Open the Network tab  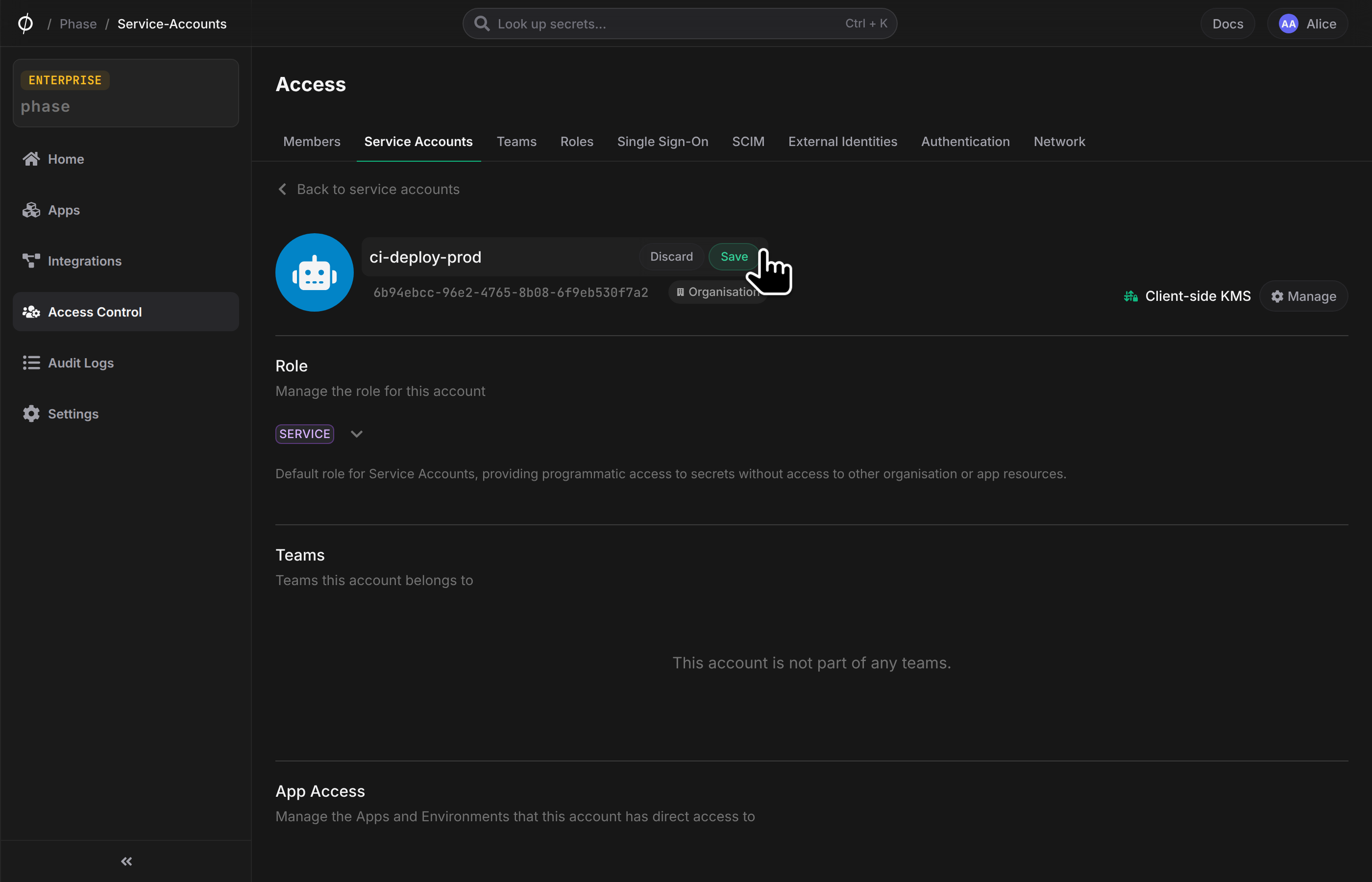[x=1059, y=142]
